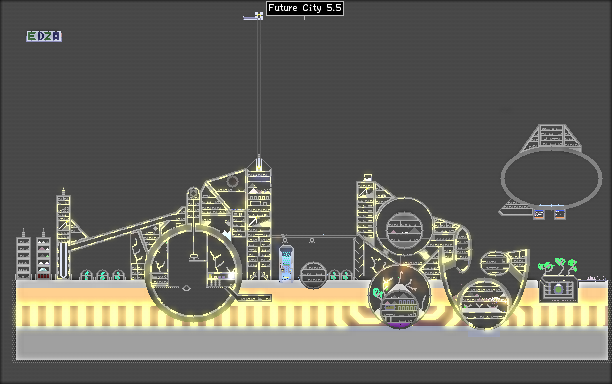Viewport: 612px width, 384px height.
Task: Click the green trees above the small bunker
Action: pyautogui.click(x=558, y=267)
